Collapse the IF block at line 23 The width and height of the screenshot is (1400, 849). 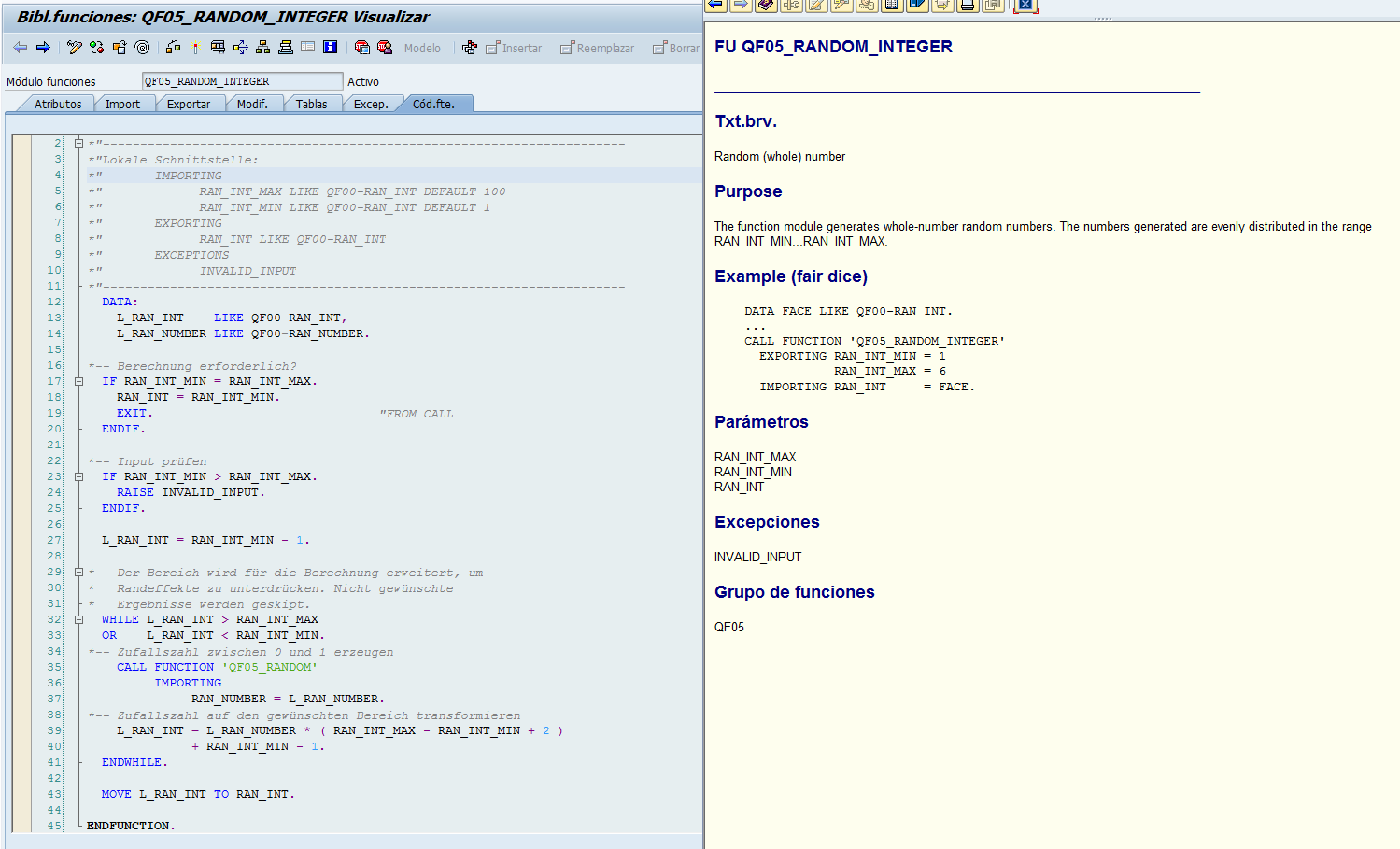click(79, 476)
